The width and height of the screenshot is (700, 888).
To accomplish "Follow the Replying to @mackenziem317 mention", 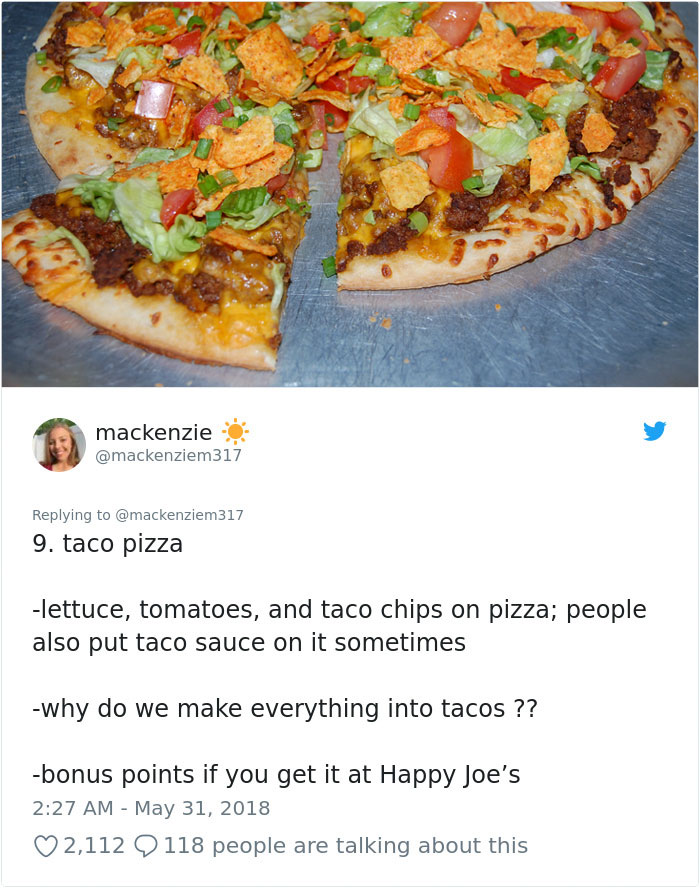I will tap(179, 515).
